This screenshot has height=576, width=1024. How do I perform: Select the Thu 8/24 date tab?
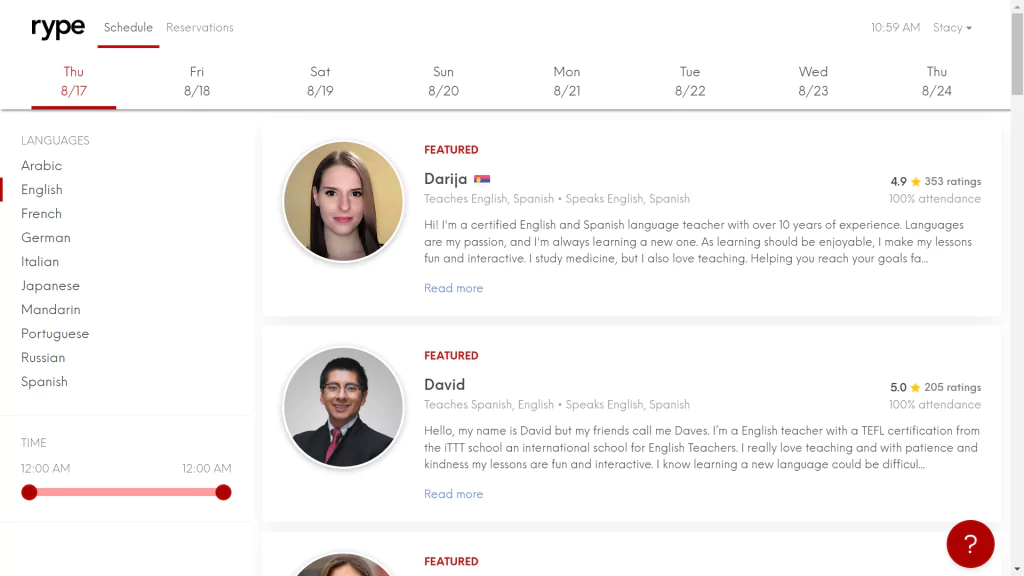coord(936,82)
